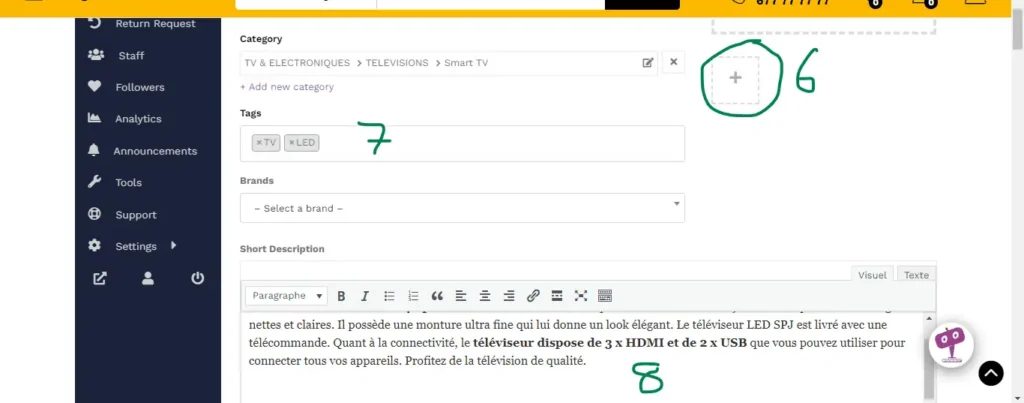Click the Bold formatting icon
The width and height of the screenshot is (1024, 403).
click(341, 296)
